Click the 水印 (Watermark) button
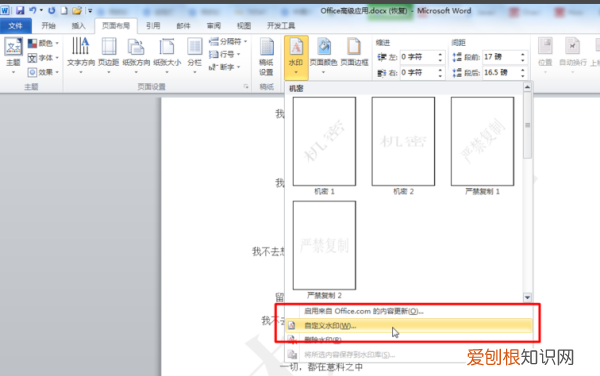This screenshot has width=600, height=376. point(296,57)
